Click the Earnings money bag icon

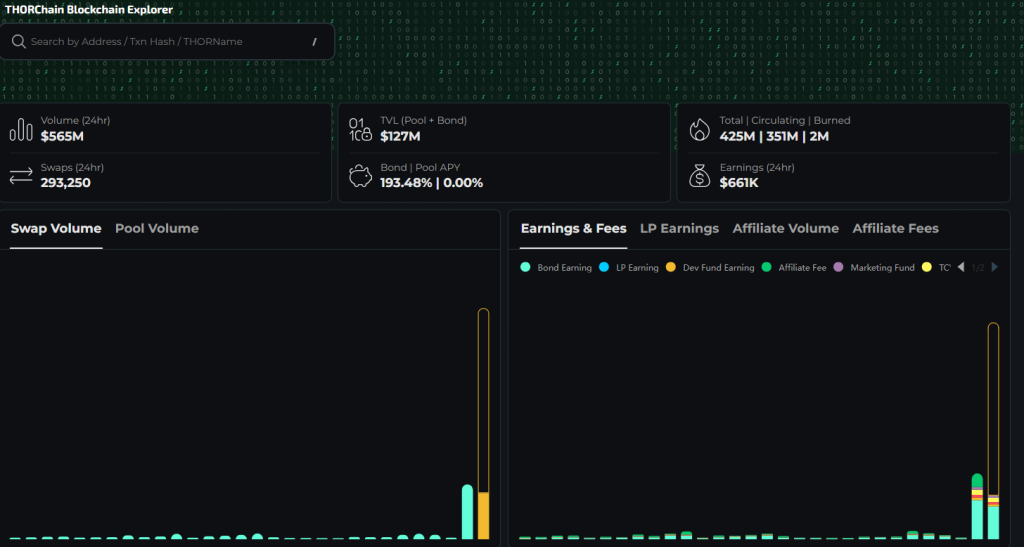(699, 176)
